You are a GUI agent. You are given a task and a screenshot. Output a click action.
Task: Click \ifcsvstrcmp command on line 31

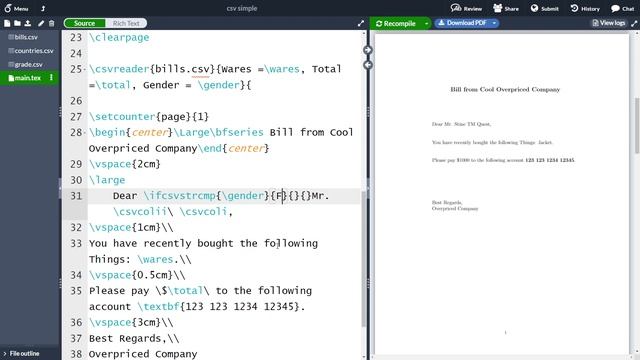click(180, 196)
